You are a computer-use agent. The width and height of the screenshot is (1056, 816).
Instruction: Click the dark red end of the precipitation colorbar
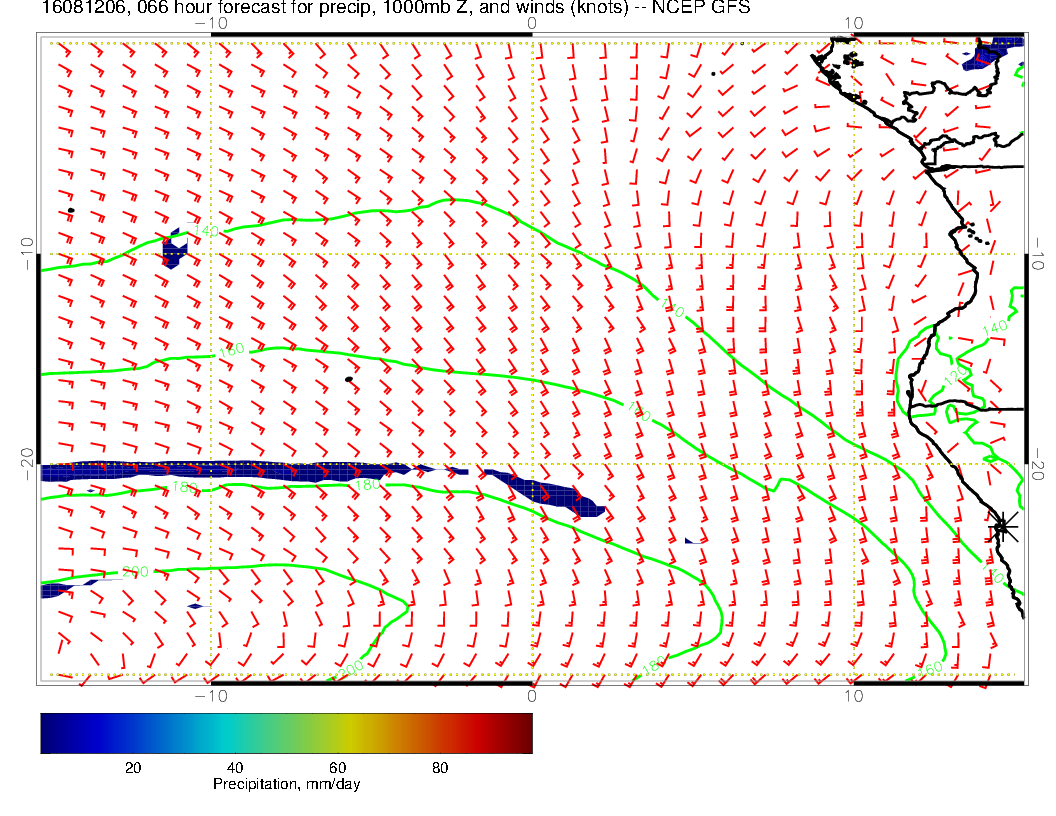point(524,732)
